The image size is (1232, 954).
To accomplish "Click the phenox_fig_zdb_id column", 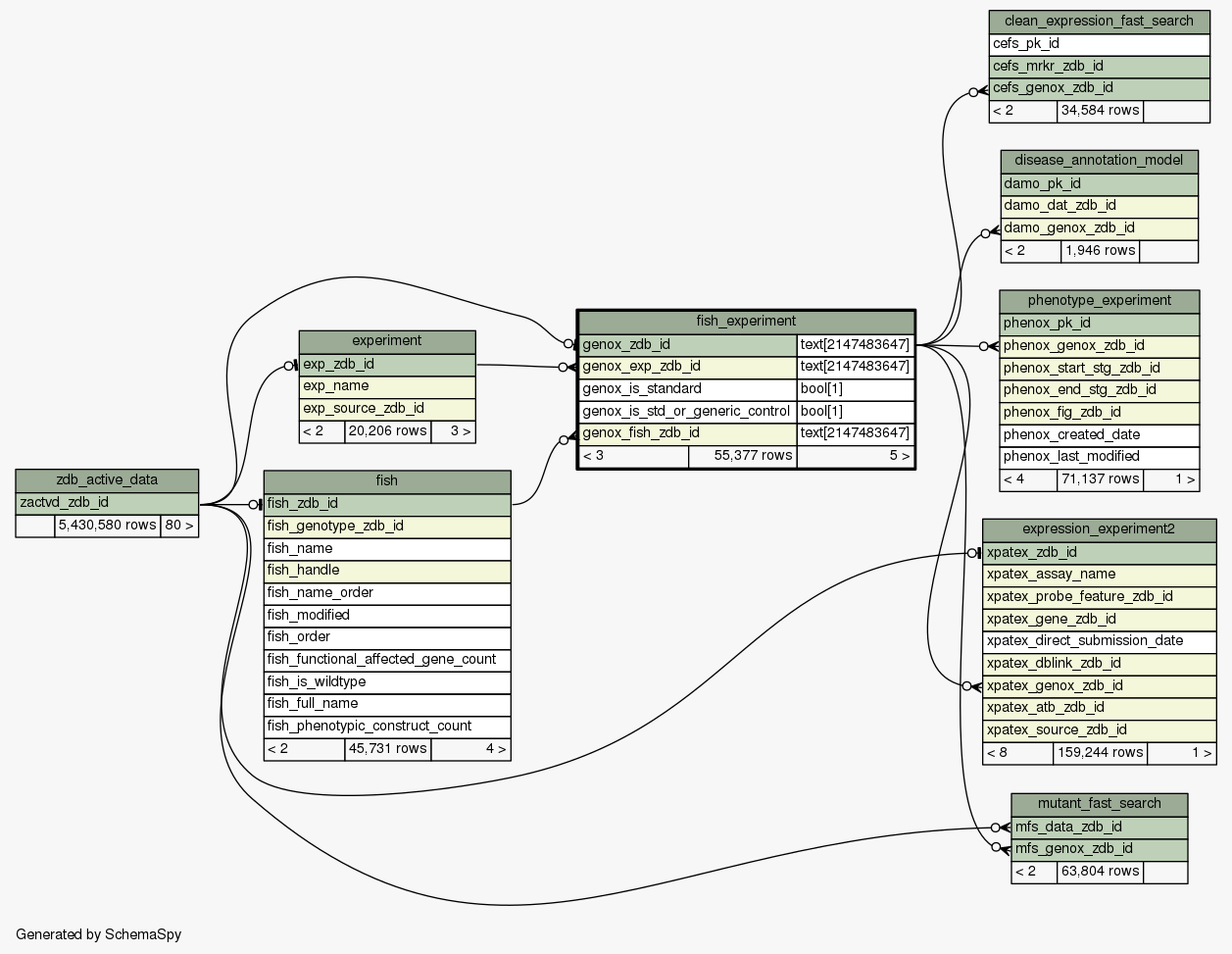I will point(1099,413).
